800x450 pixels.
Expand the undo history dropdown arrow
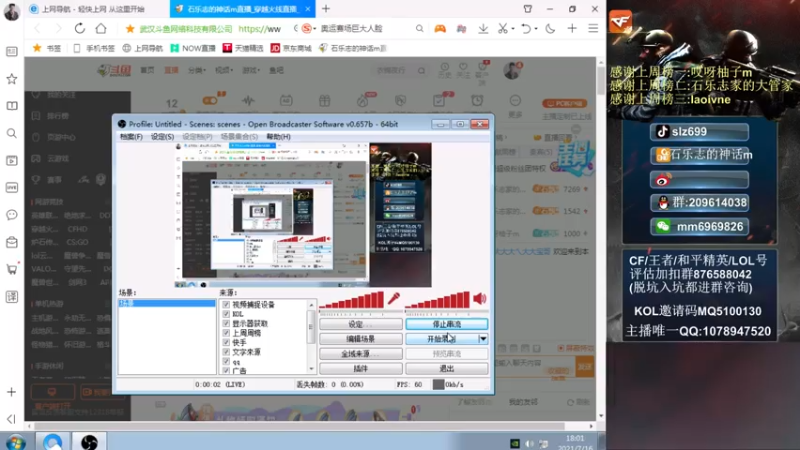click(x=536, y=29)
